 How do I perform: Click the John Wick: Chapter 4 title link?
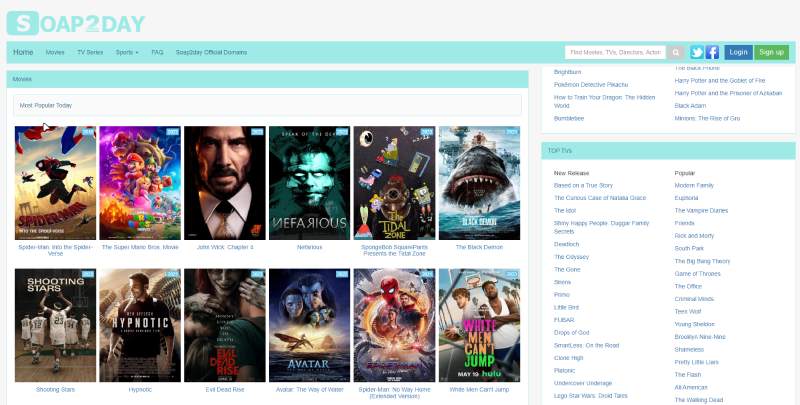225,247
